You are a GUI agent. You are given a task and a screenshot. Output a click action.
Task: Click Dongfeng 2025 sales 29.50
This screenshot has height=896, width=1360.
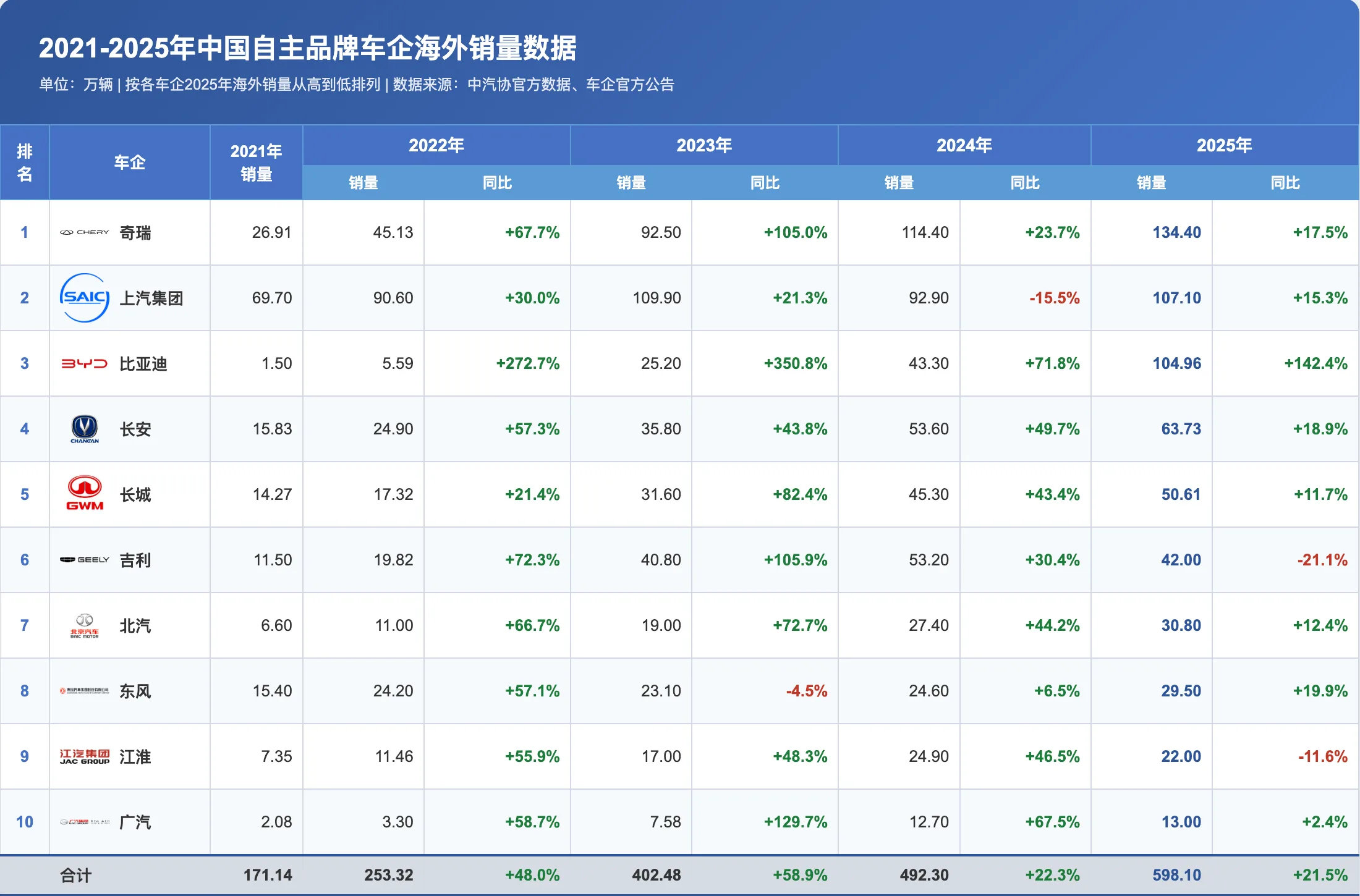tap(1181, 691)
